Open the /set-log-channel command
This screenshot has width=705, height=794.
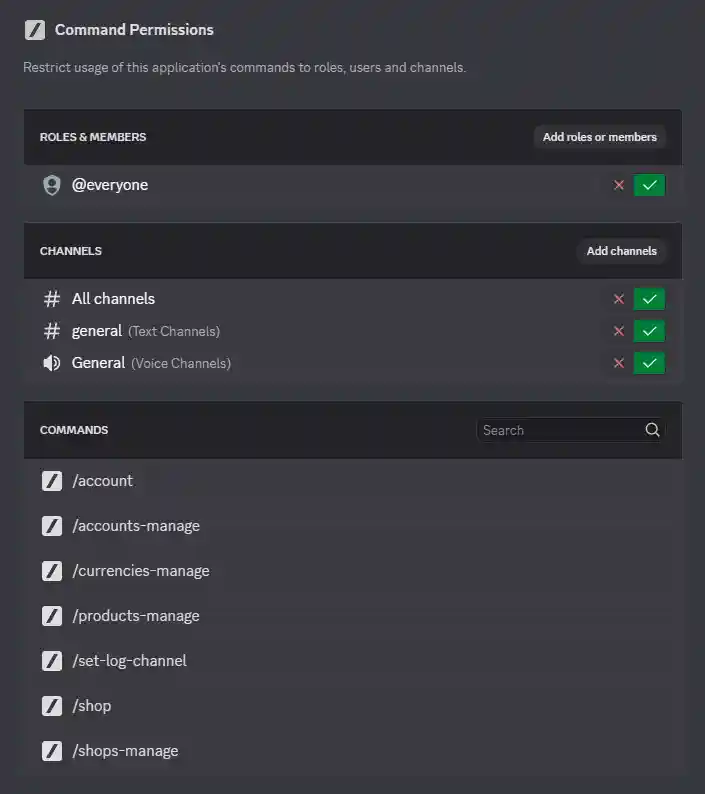pos(129,661)
